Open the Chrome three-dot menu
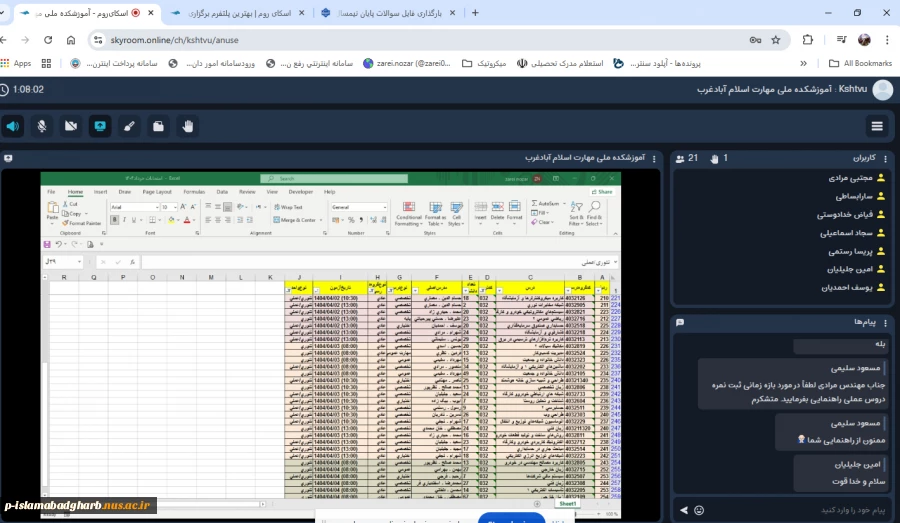 (x=887, y=40)
